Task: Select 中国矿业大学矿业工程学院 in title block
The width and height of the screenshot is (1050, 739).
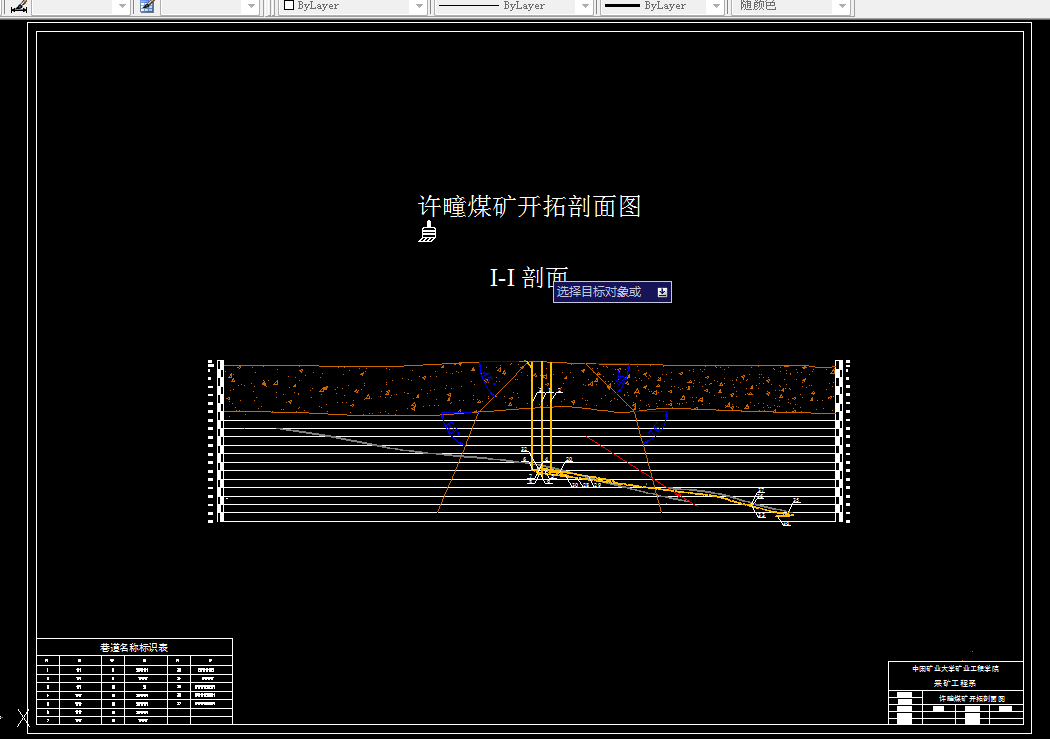Action: [x=956, y=669]
